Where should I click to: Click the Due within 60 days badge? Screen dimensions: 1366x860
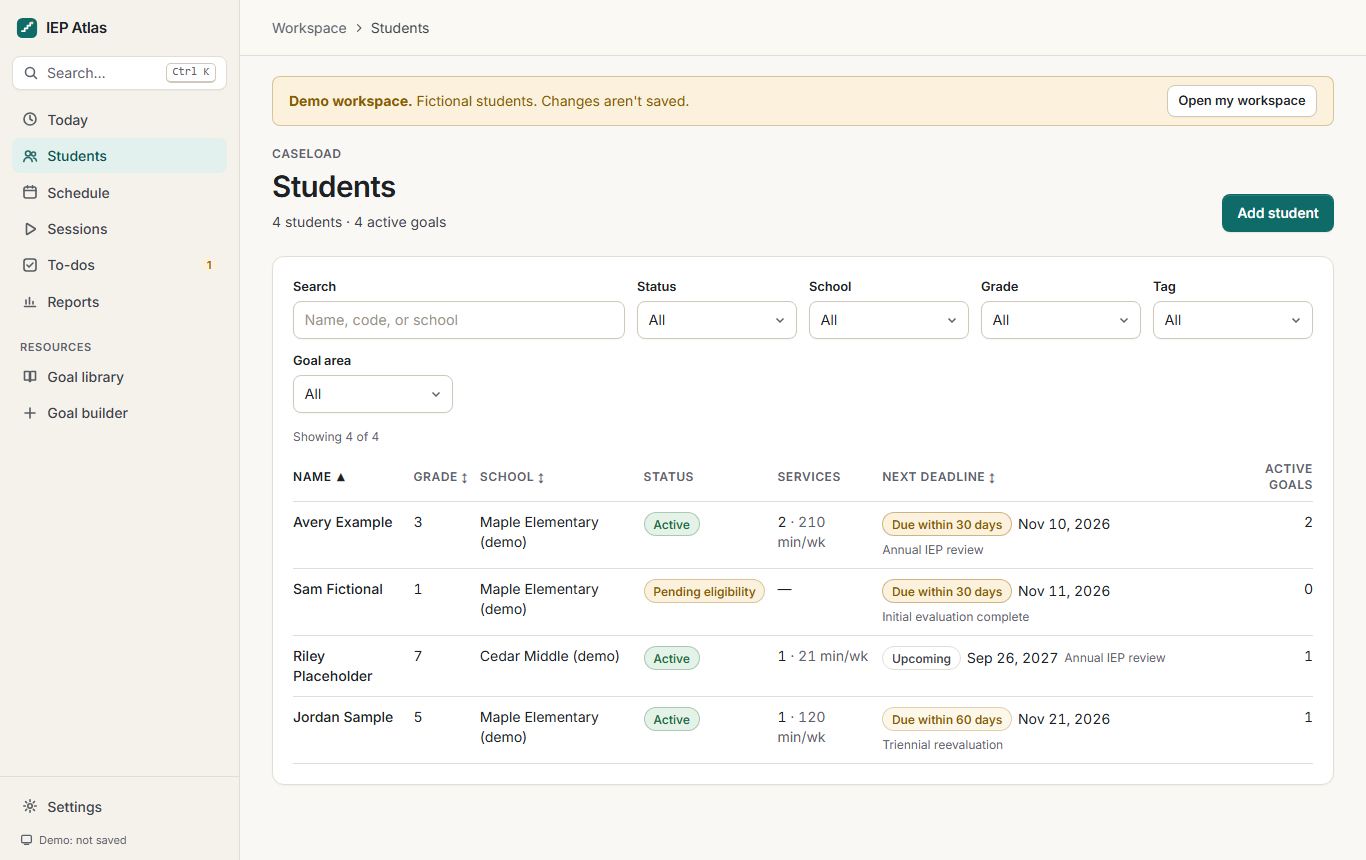click(947, 719)
